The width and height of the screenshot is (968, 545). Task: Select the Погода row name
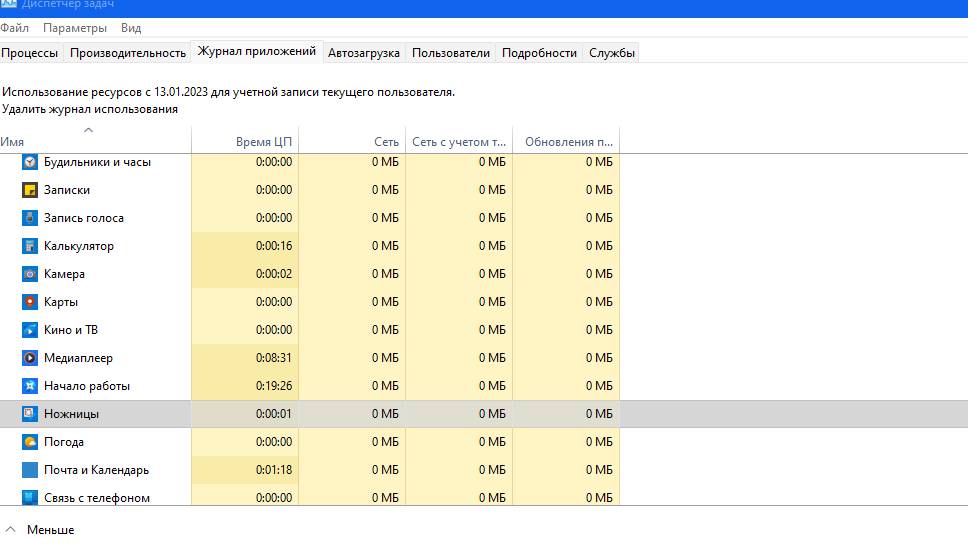[64, 442]
